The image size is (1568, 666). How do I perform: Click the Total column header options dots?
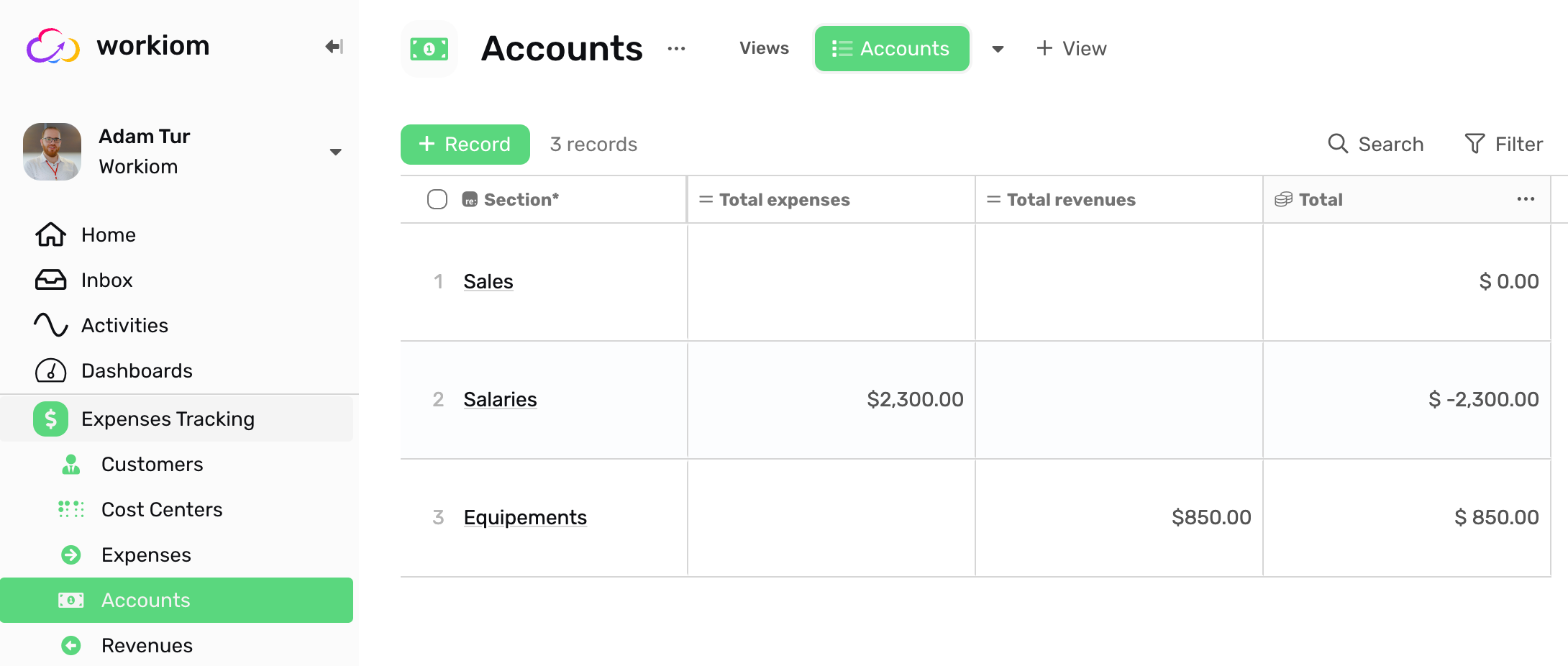(x=1526, y=199)
